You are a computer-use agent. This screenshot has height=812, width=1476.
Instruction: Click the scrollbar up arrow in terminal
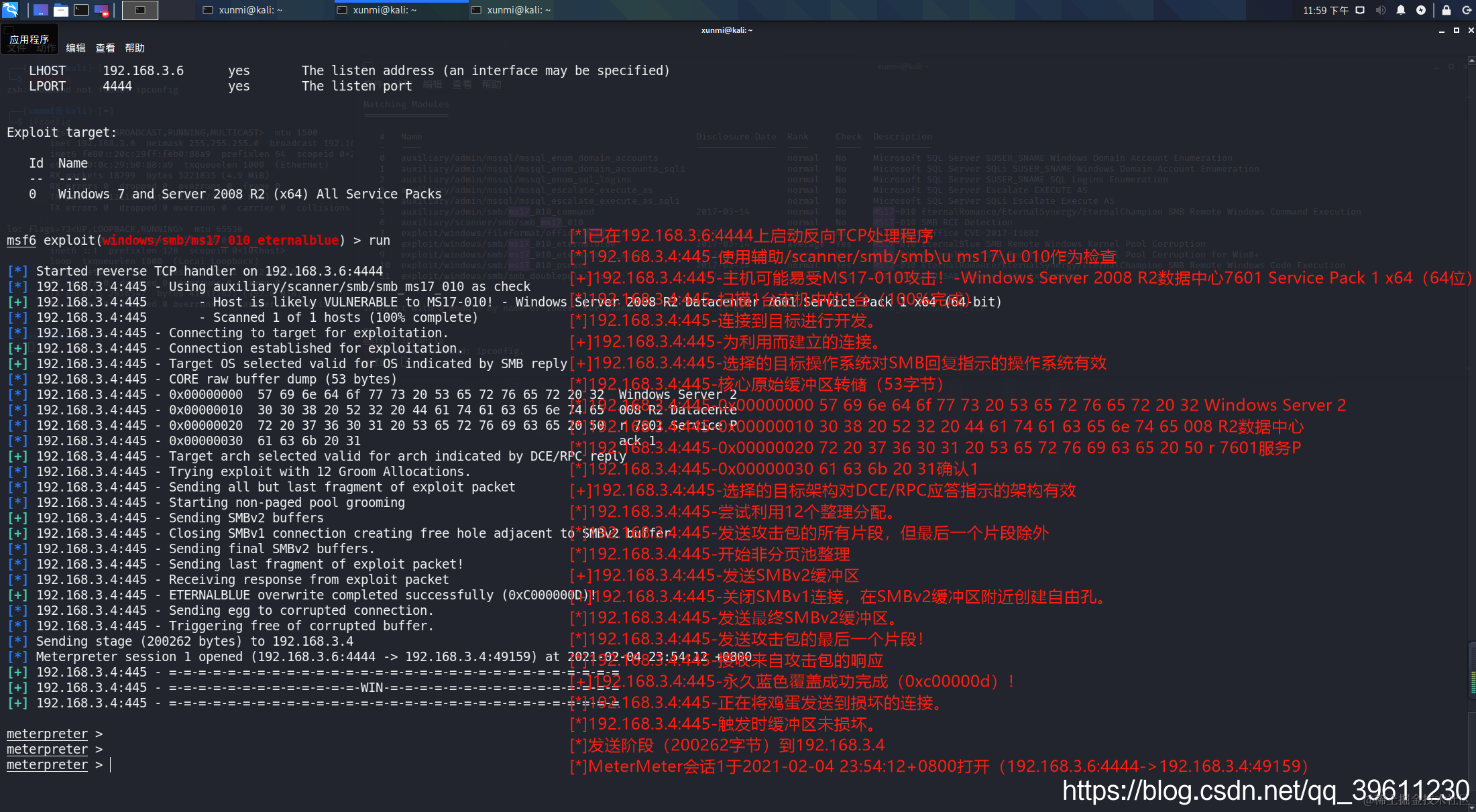pyautogui.click(x=1471, y=61)
